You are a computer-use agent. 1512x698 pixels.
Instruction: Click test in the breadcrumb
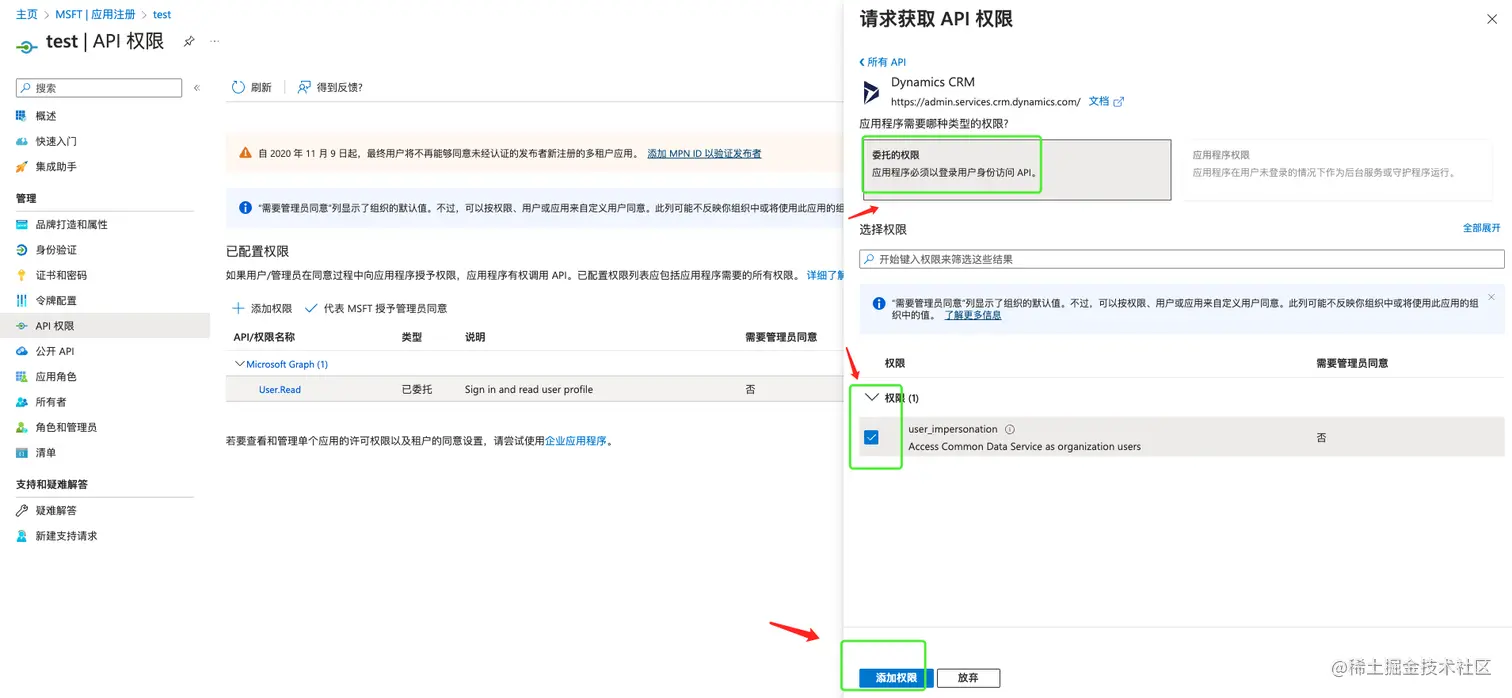point(162,15)
